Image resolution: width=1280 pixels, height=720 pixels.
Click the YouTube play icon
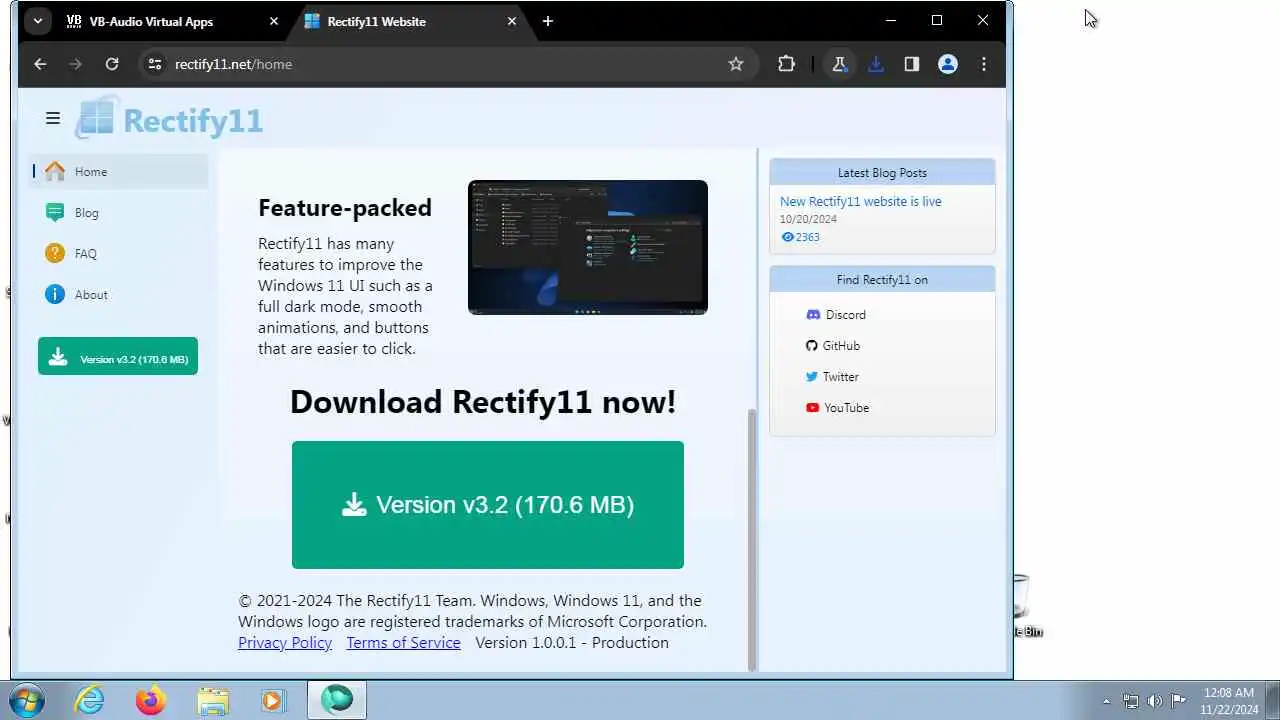tap(813, 408)
